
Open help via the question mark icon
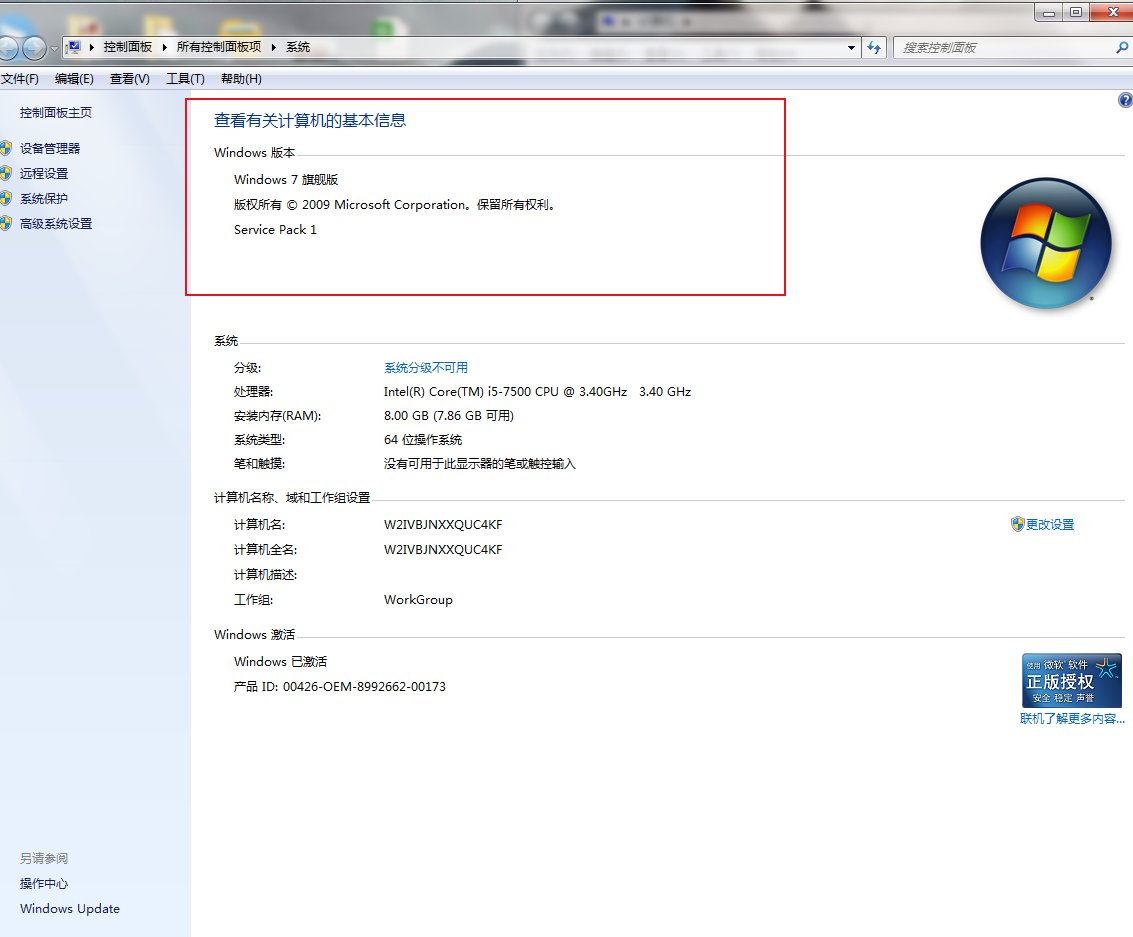coord(1125,99)
